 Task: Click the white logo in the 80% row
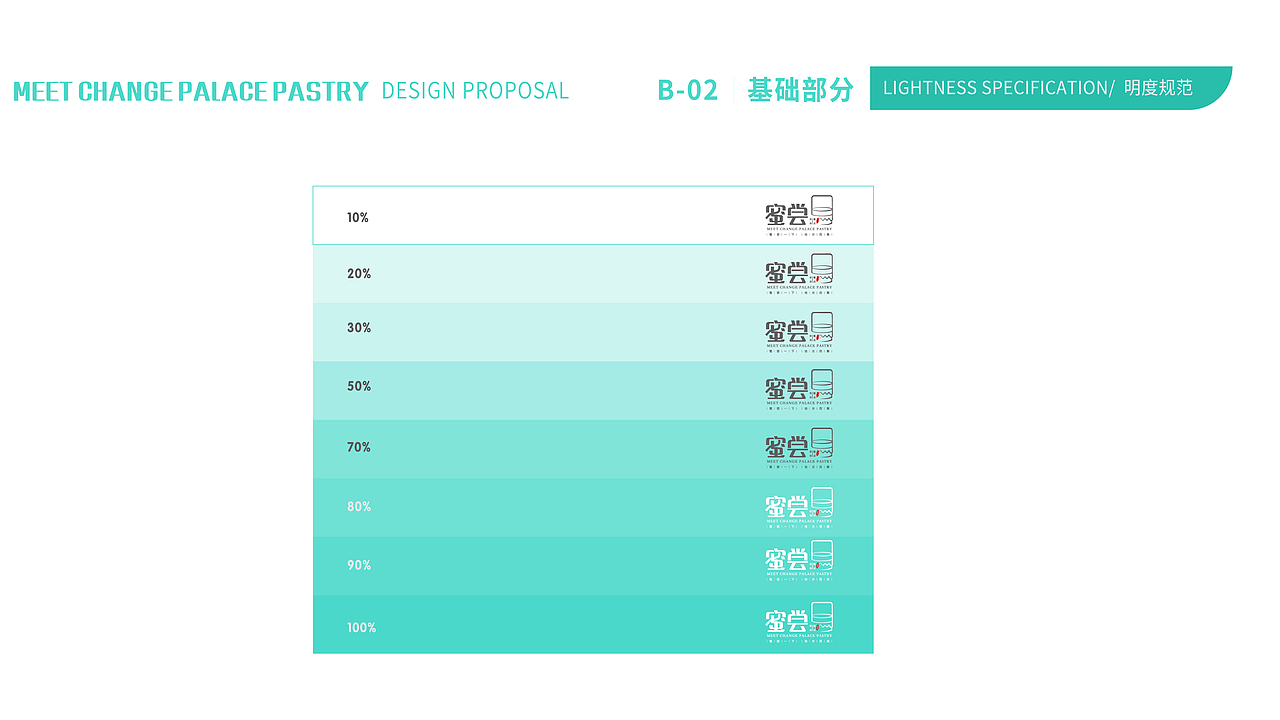799,507
